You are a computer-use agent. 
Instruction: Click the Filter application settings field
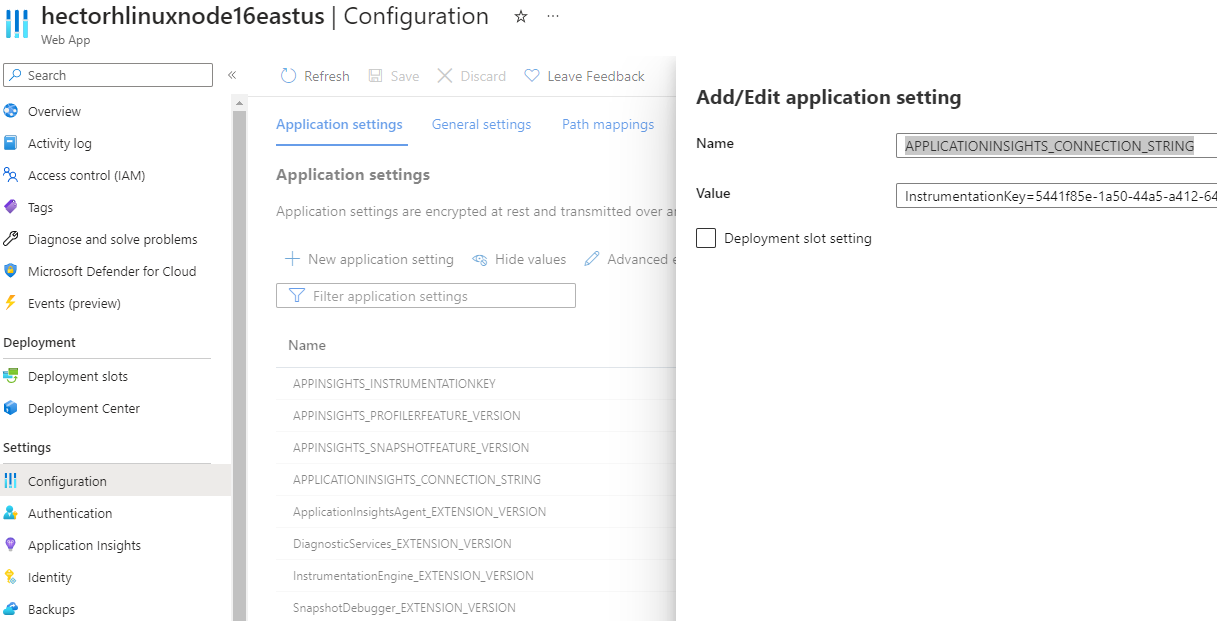click(x=425, y=295)
